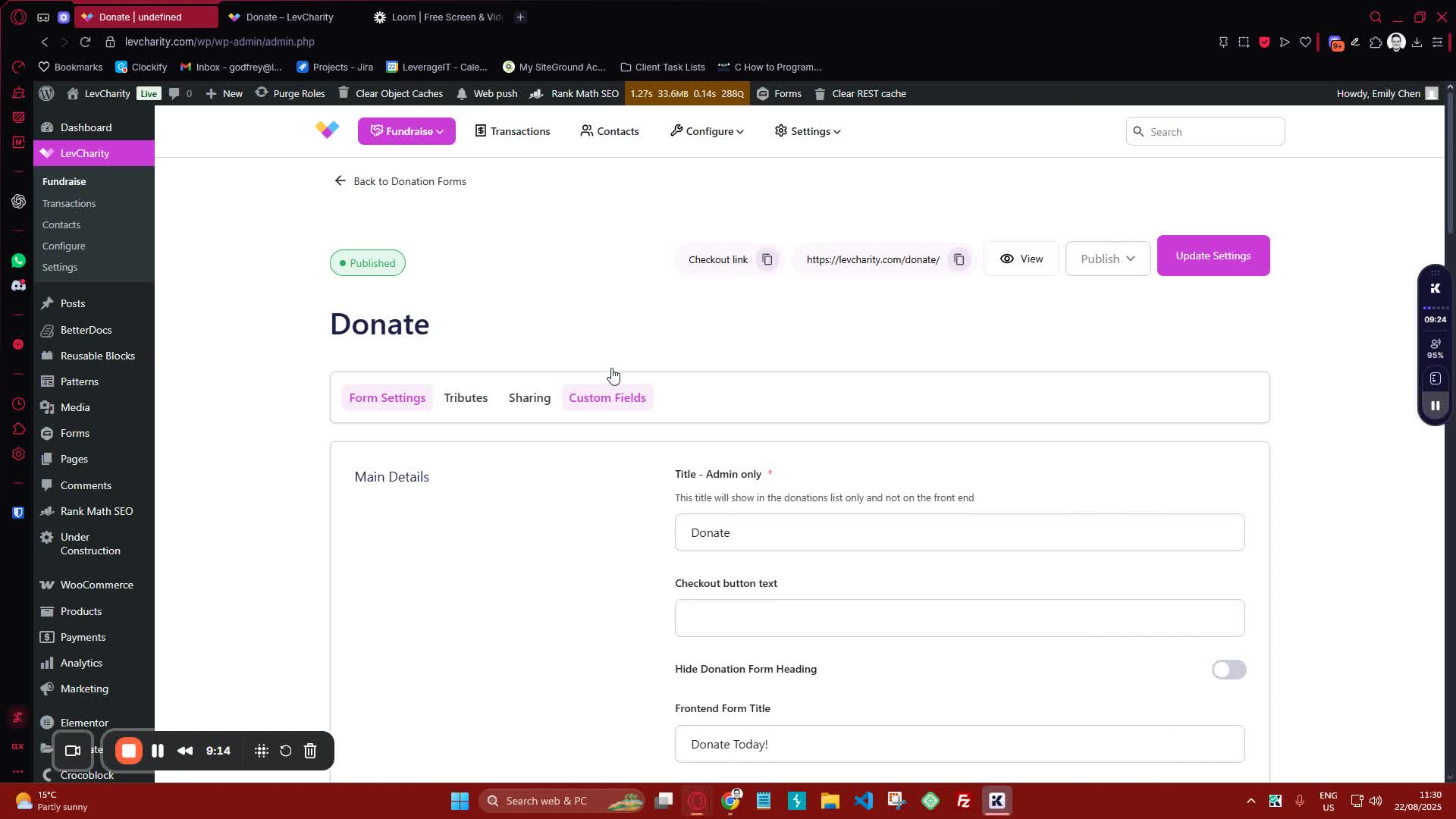Screen dimensions: 1456x819
Task: Click the View eye button
Action: pyautogui.click(x=1021, y=259)
